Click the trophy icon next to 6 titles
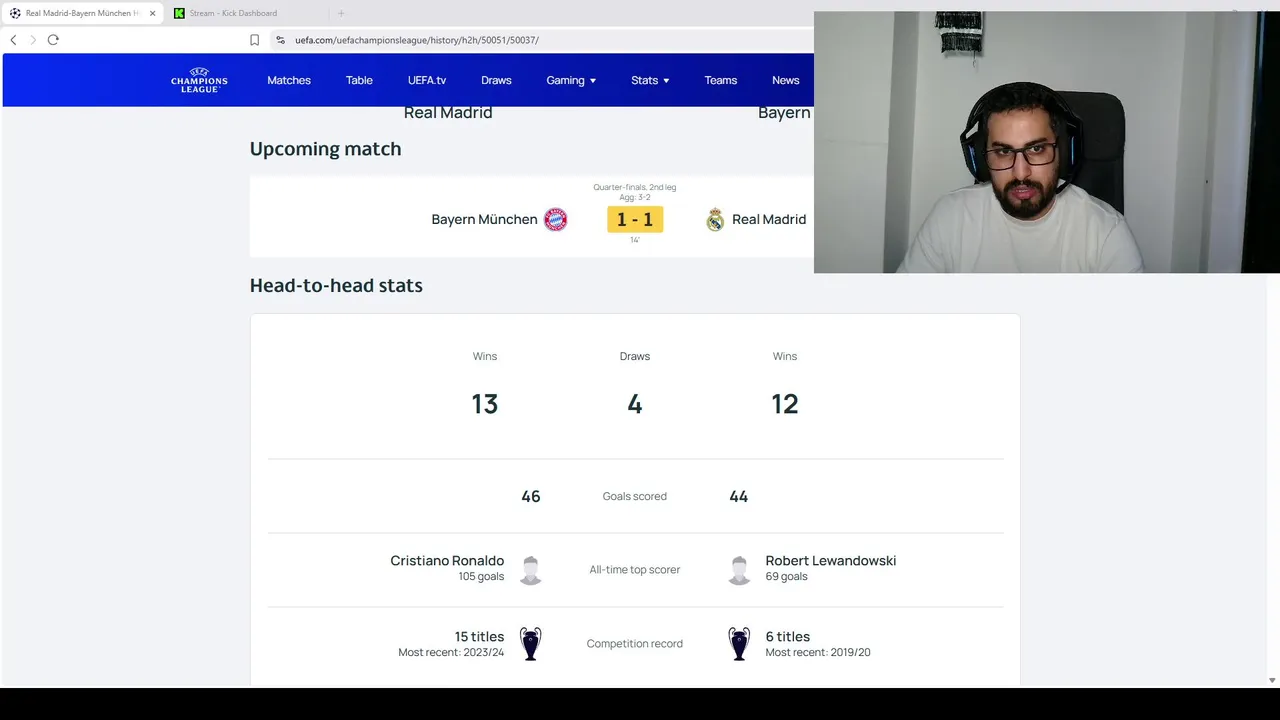Screen dimensions: 1280x720 point(739,643)
